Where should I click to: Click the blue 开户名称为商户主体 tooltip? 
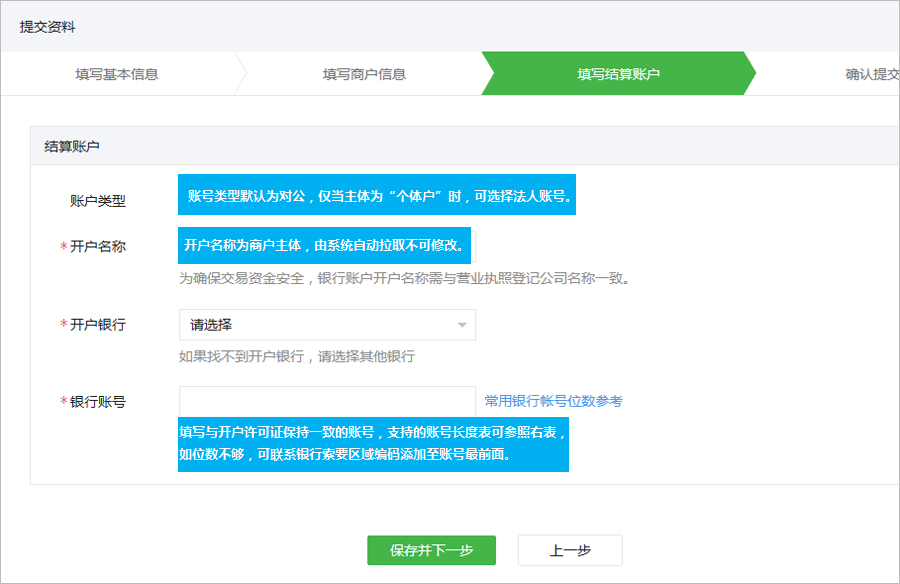coord(325,245)
